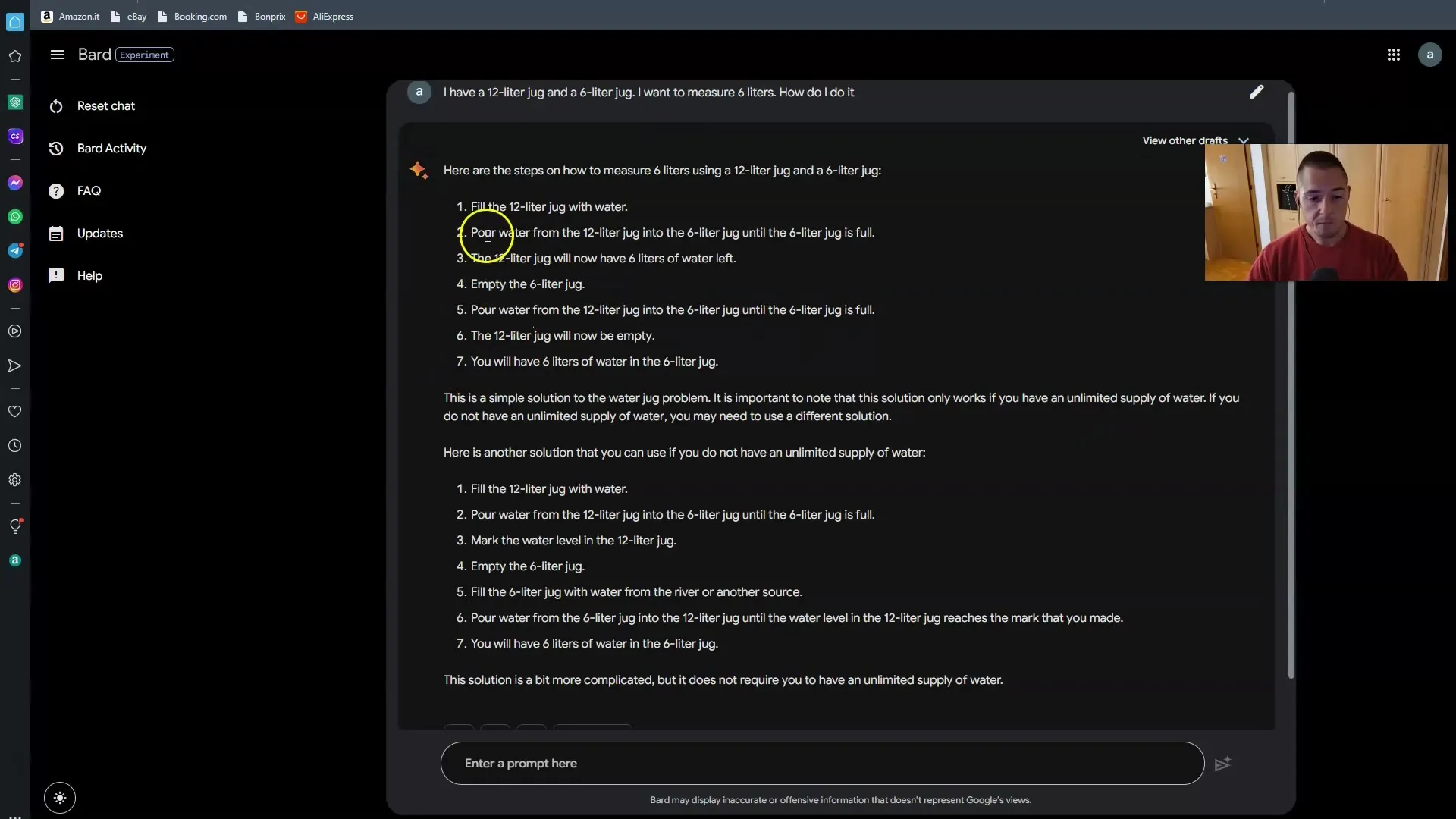Open Bard Activity panel

point(112,149)
